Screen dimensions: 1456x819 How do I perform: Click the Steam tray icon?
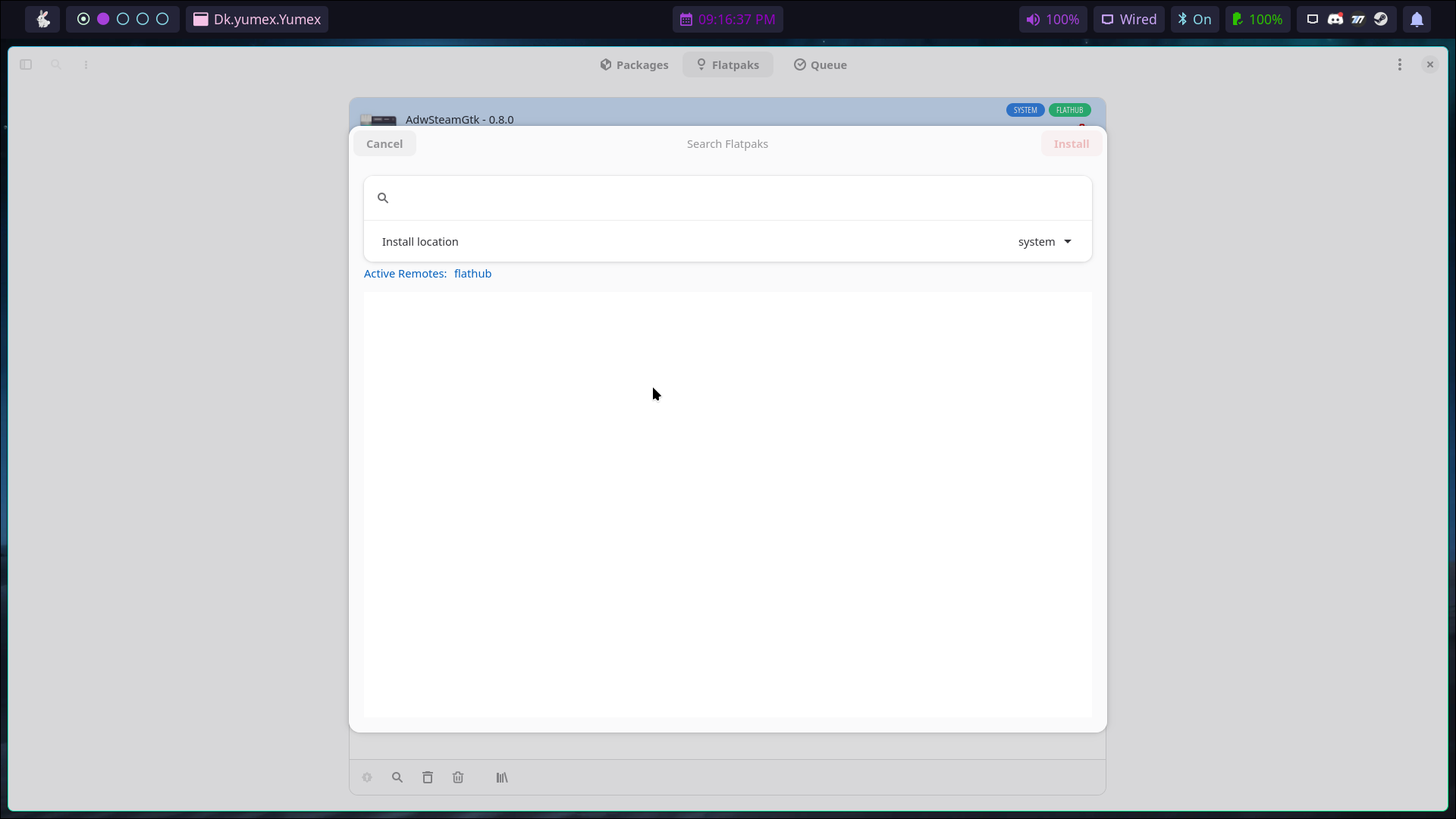(1381, 20)
